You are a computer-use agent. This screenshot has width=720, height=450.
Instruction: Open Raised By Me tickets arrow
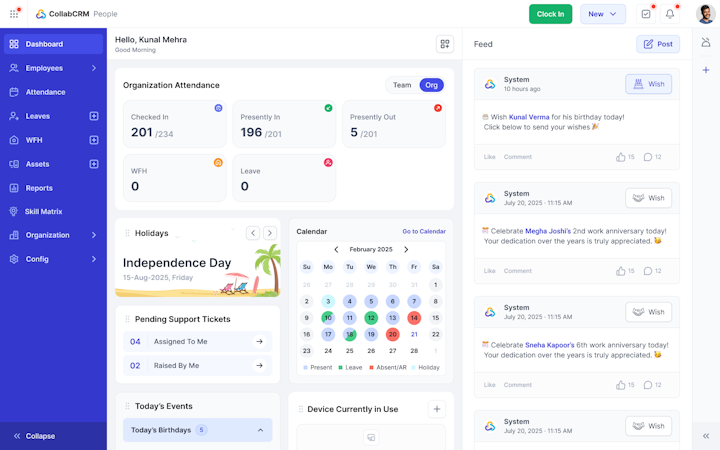[x=259, y=366]
